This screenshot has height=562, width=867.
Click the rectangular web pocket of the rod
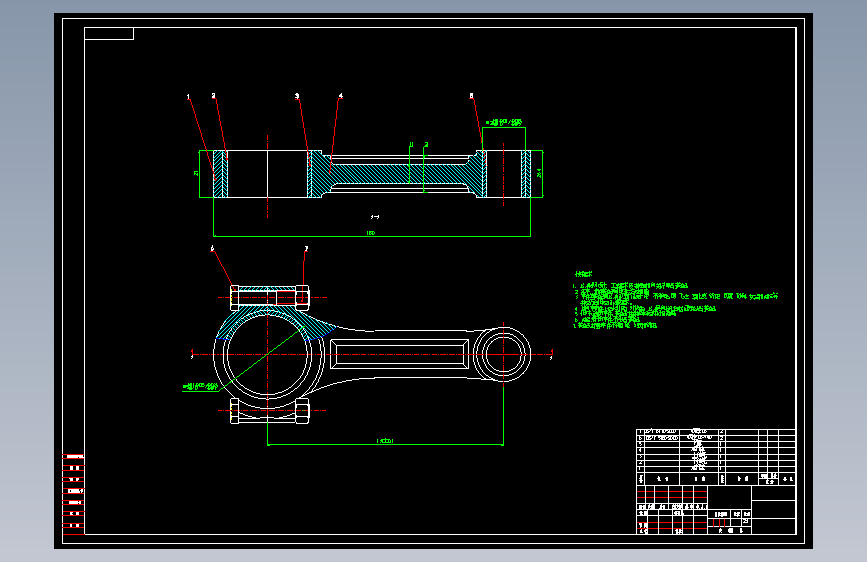click(x=399, y=355)
